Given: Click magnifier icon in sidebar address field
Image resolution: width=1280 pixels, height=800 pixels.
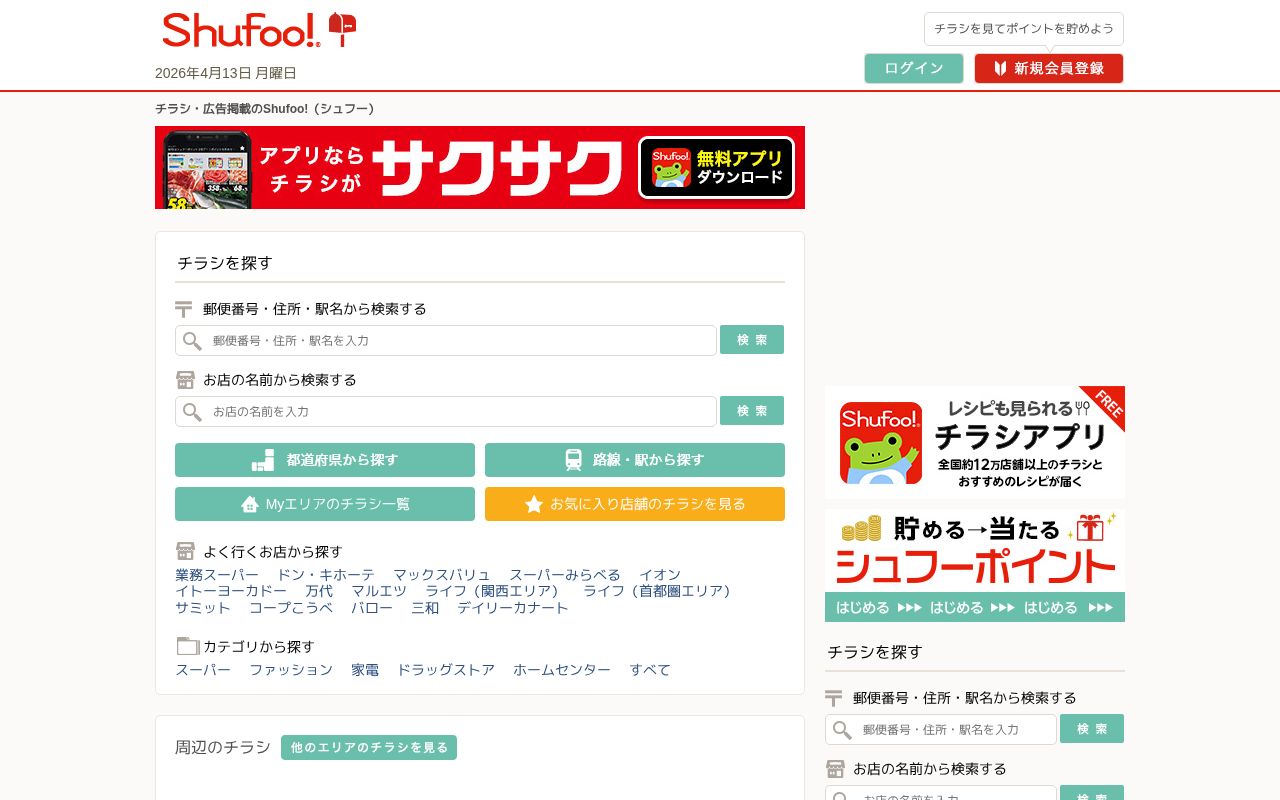Looking at the screenshot, I should (842, 730).
